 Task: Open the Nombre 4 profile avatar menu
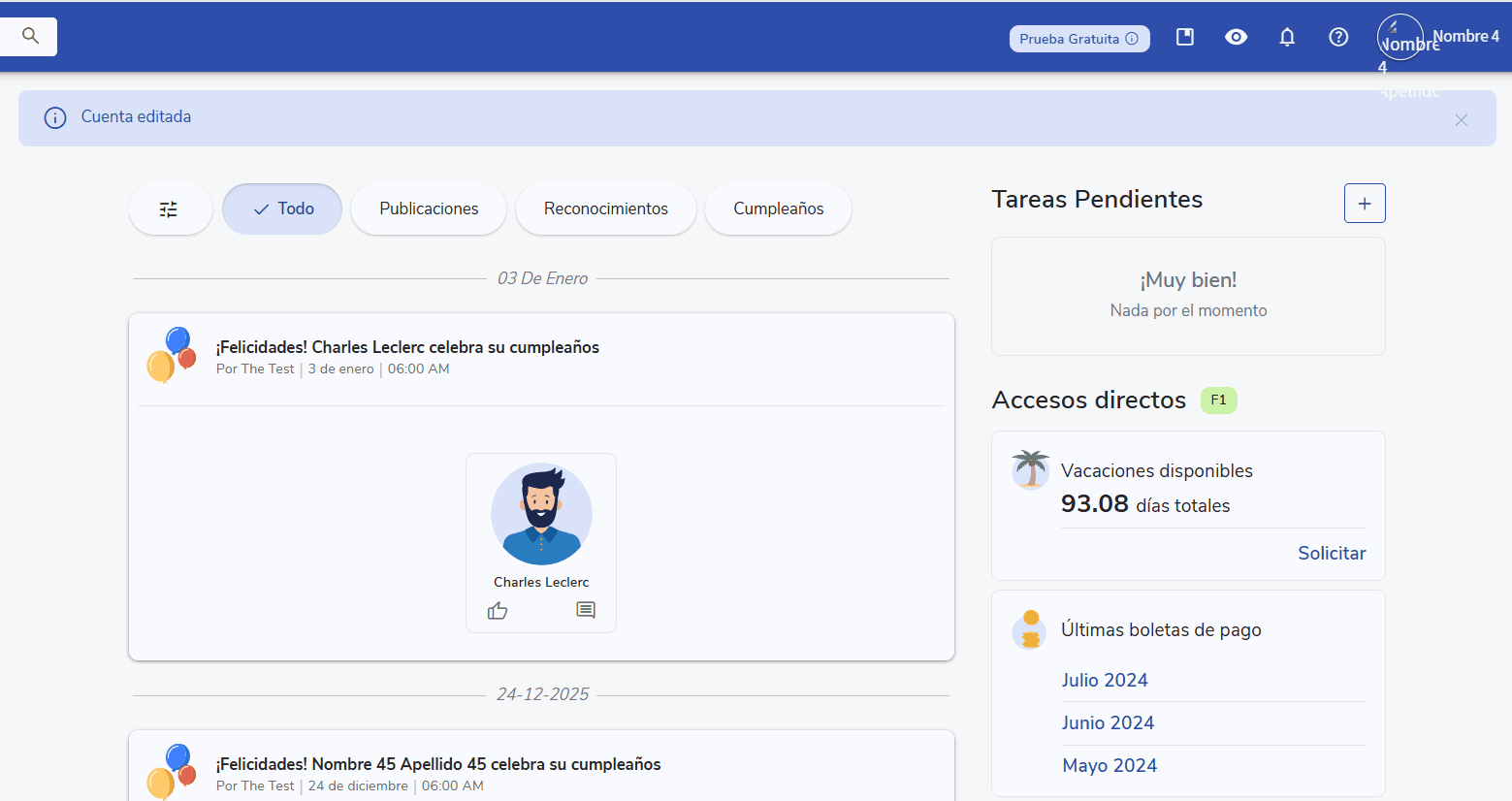point(1399,37)
